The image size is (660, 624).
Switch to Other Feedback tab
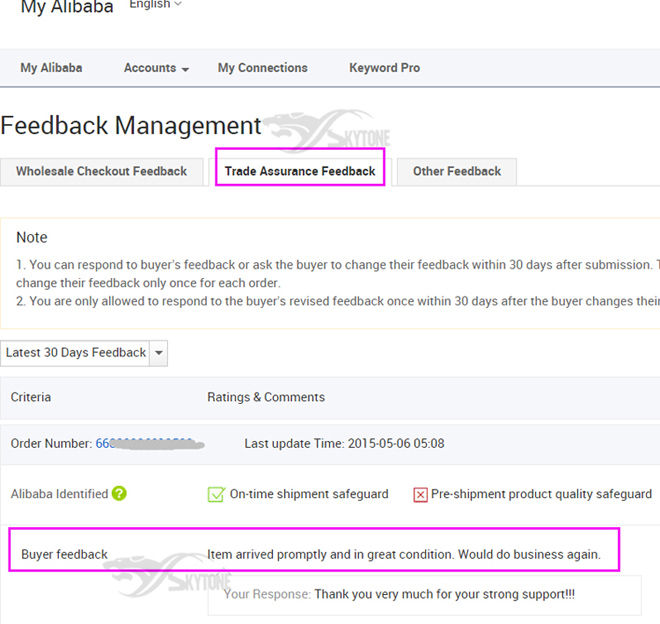pos(457,171)
